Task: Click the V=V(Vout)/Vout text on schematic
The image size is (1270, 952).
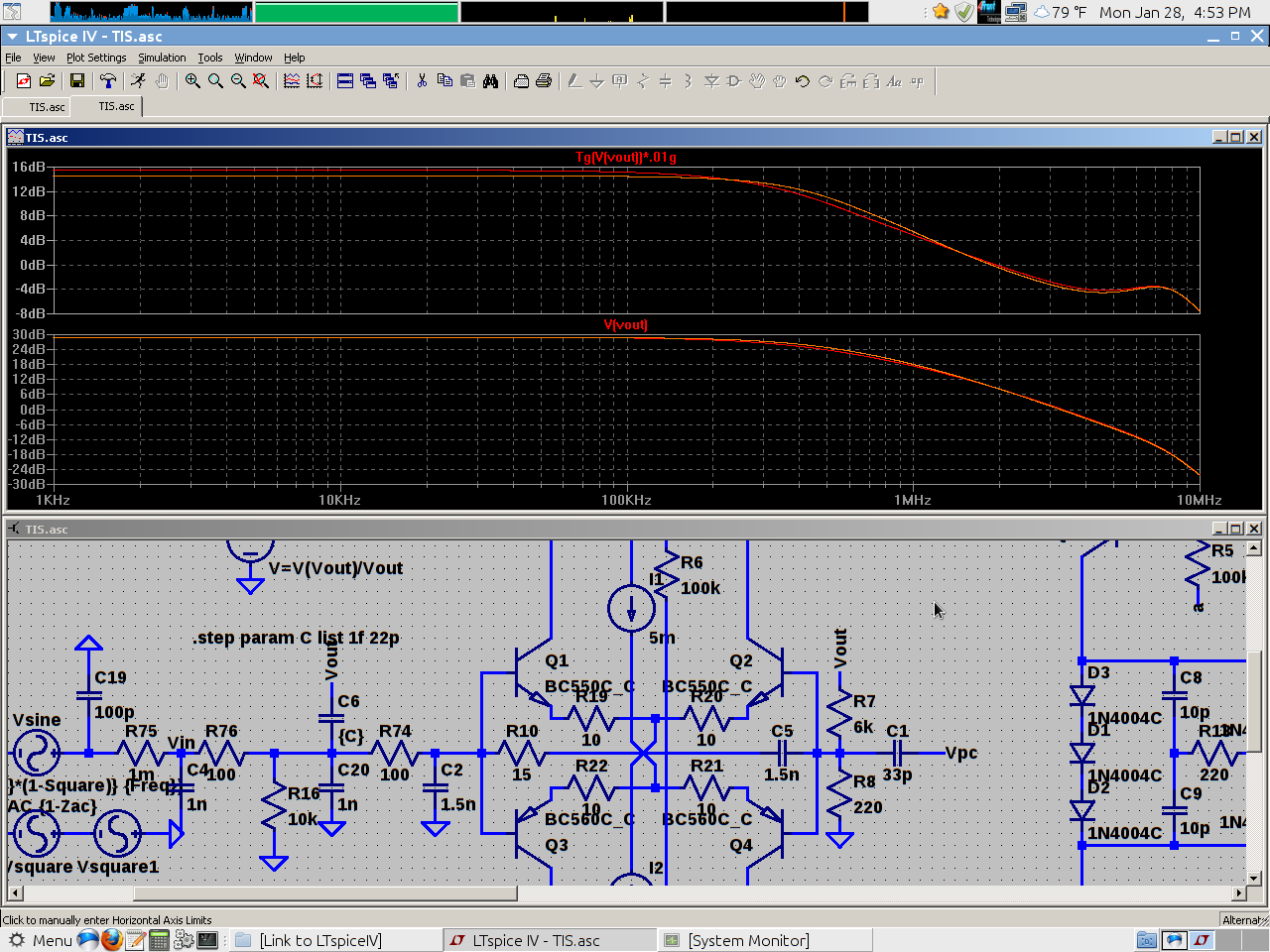Action: pyautogui.click(x=335, y=568)
